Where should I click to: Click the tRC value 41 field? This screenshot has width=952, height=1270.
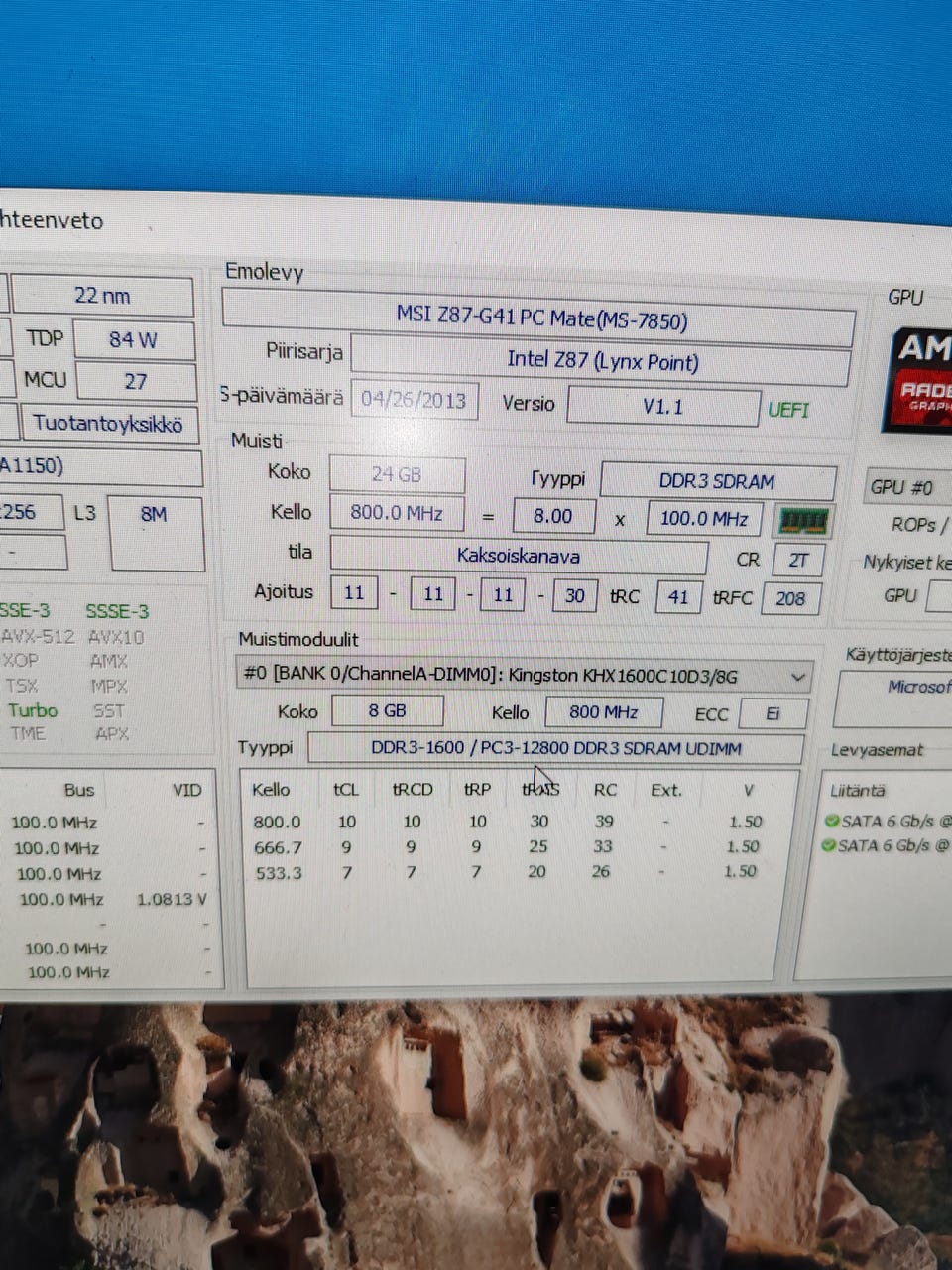tap(678, 597)
